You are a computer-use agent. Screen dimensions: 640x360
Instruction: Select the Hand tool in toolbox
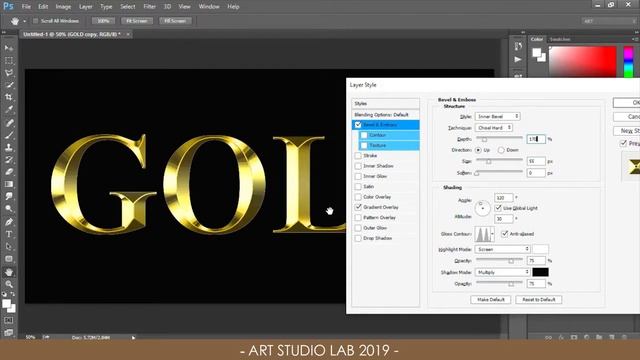point(9,272)
